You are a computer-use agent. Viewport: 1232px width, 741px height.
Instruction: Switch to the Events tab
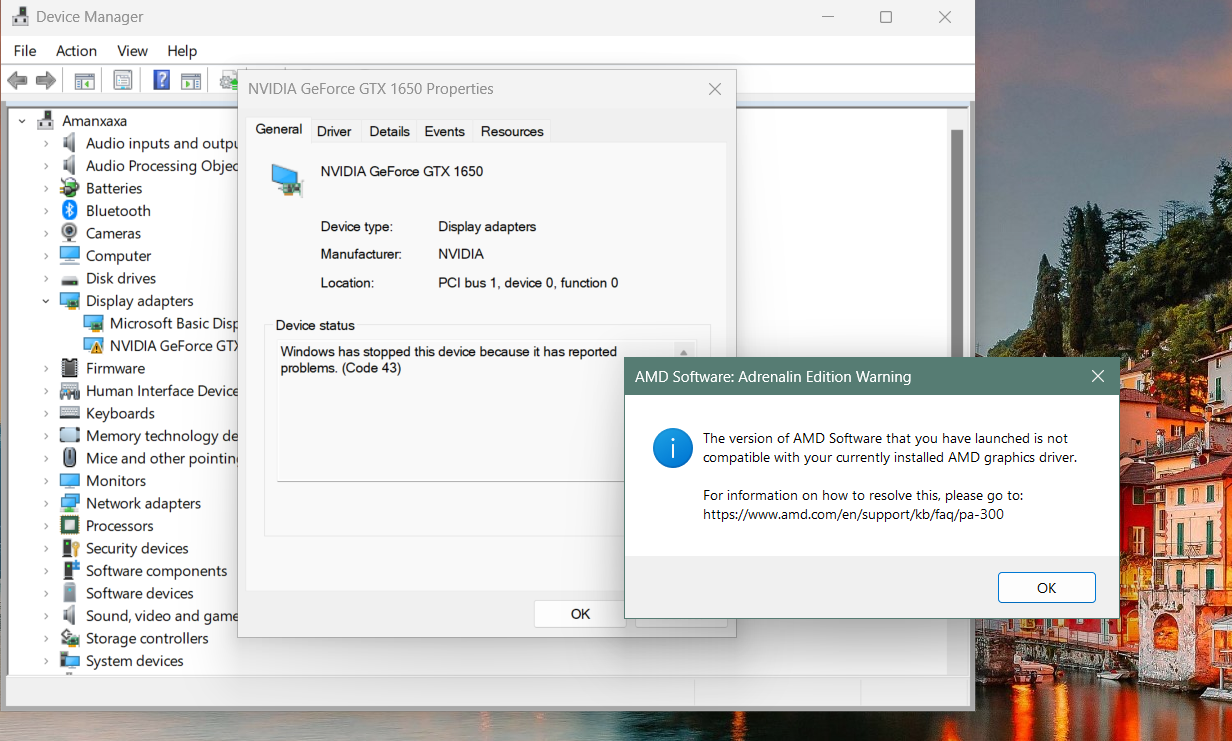tap(444, 130)
